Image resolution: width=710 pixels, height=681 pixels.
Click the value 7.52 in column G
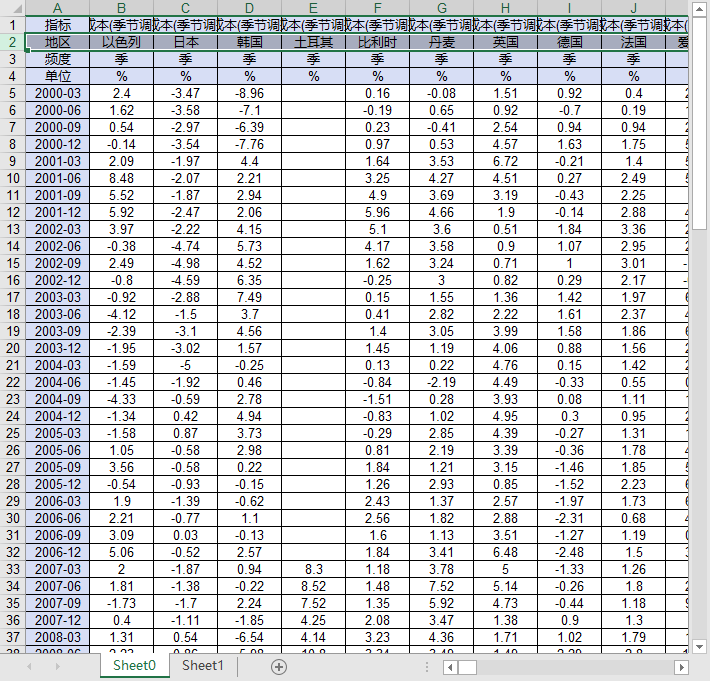(x=441, y=586)
